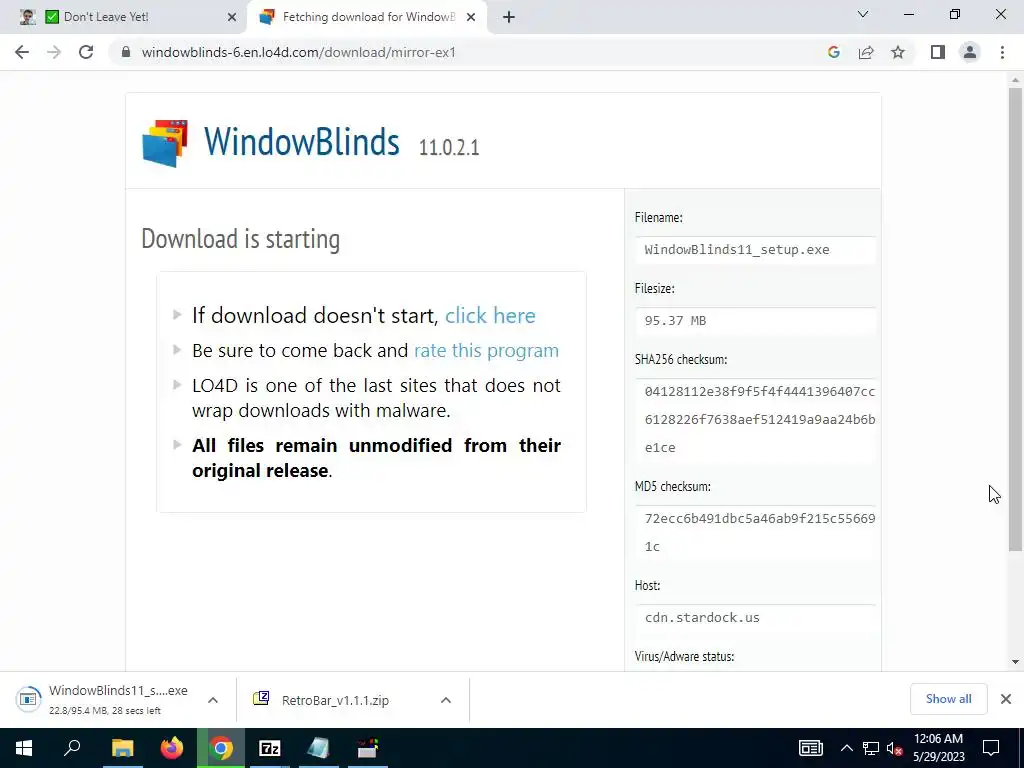Click the scrollbar down arrow
The width and height of the screenshot is (1024, 768).
coord(1015,662)
